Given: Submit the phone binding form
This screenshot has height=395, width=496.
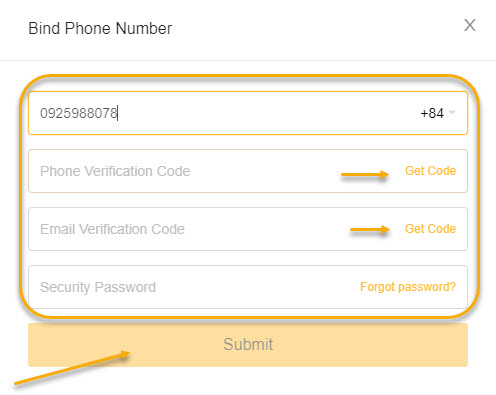Looking at the screenshot, I should [x=248, y=345].
